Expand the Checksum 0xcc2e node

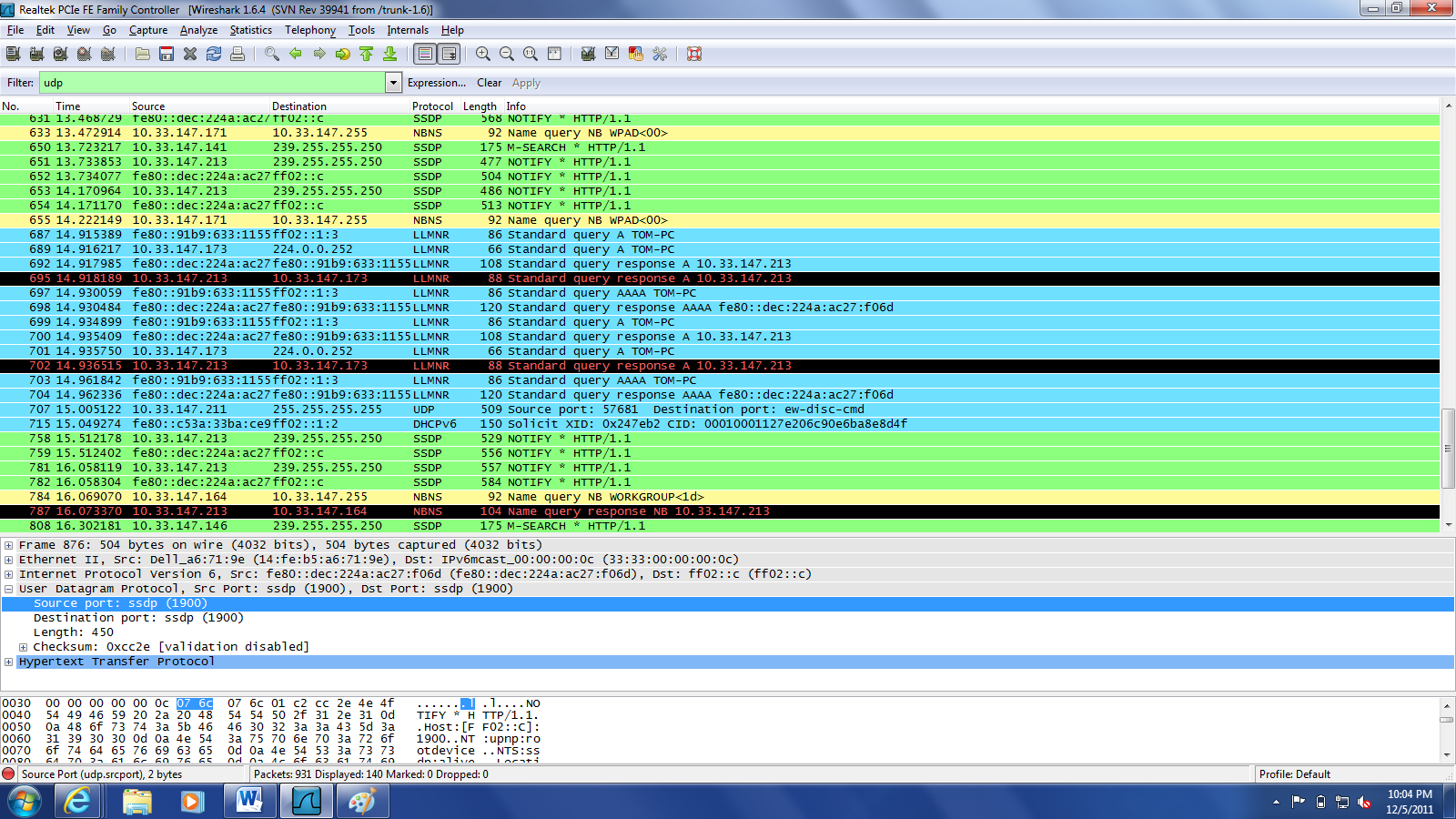coord(23,647)
